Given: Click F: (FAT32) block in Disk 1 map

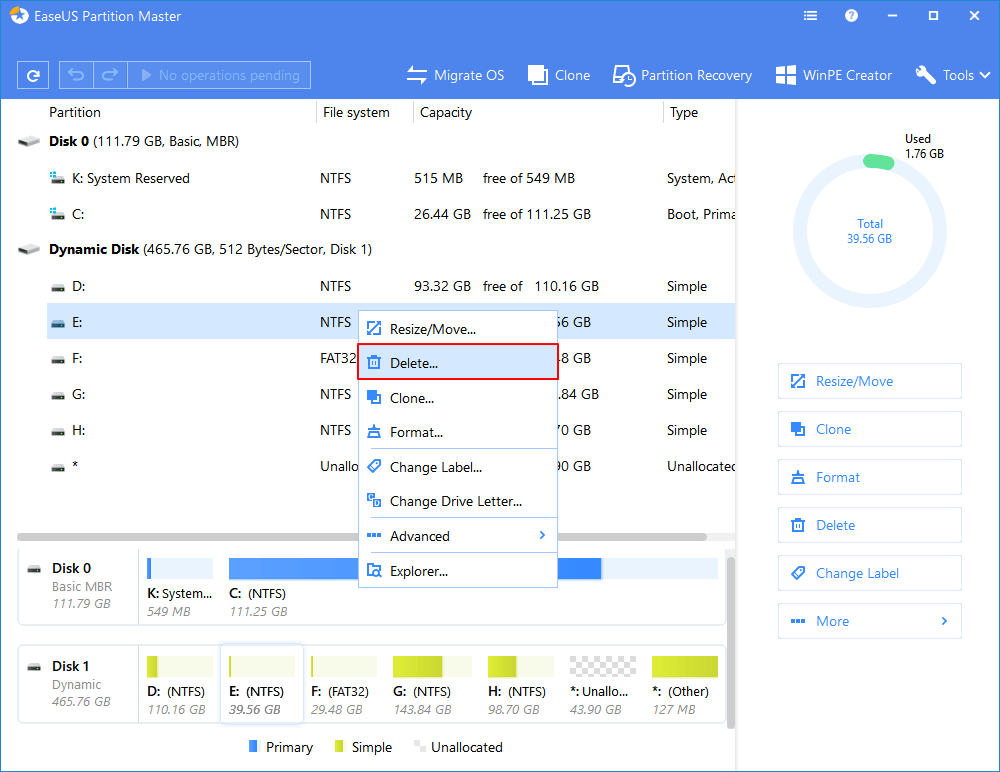Looking at the screenshot, I should click(x=343, y=685).
